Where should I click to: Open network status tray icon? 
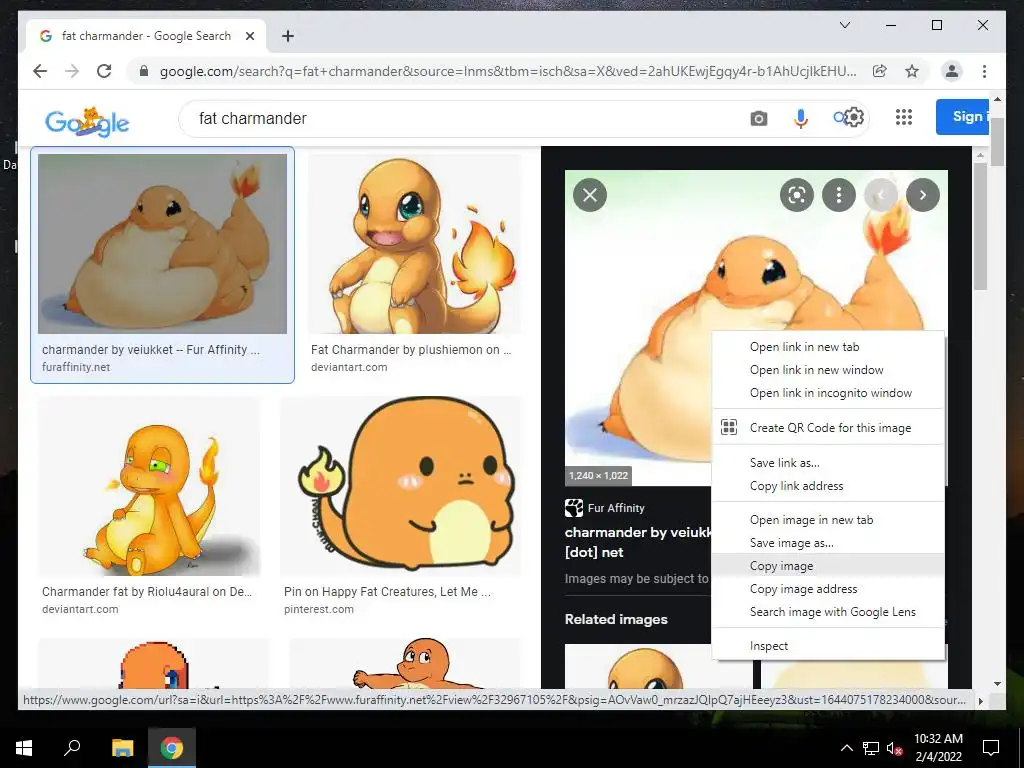pos(871,748)
